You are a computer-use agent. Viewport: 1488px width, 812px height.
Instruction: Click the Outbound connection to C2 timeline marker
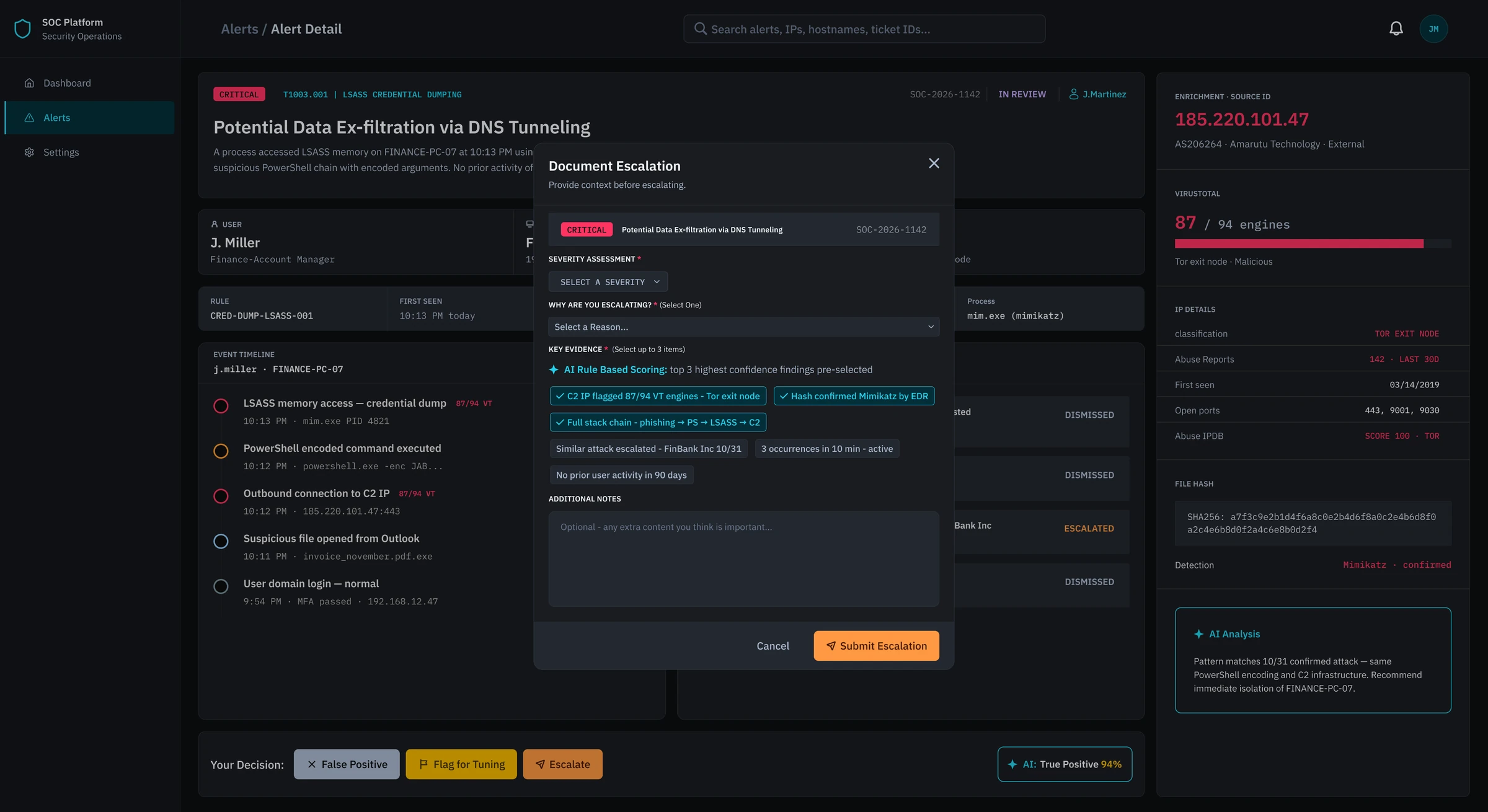click(221, 496)
